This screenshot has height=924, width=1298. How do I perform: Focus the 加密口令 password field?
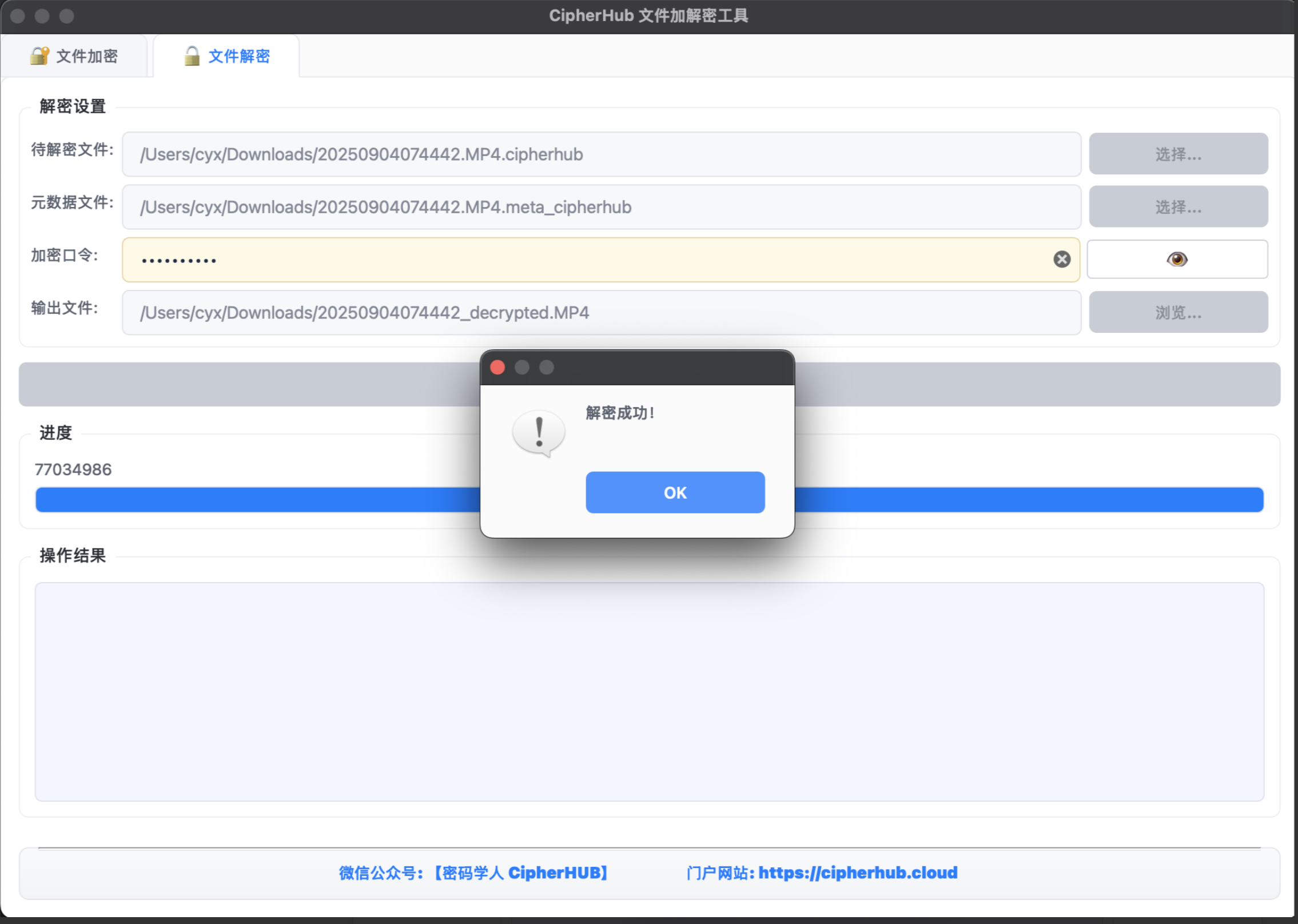[x=572, y=260]
